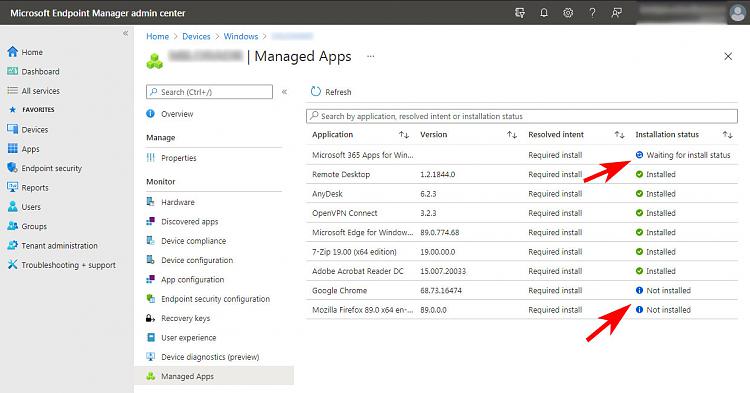Click Not installed status for Mozilla Firefox
The image size is (750, 393).
coord(668,310)
